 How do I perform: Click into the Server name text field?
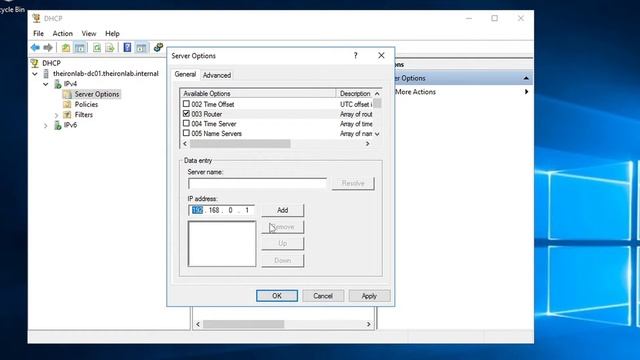[257, 183]
